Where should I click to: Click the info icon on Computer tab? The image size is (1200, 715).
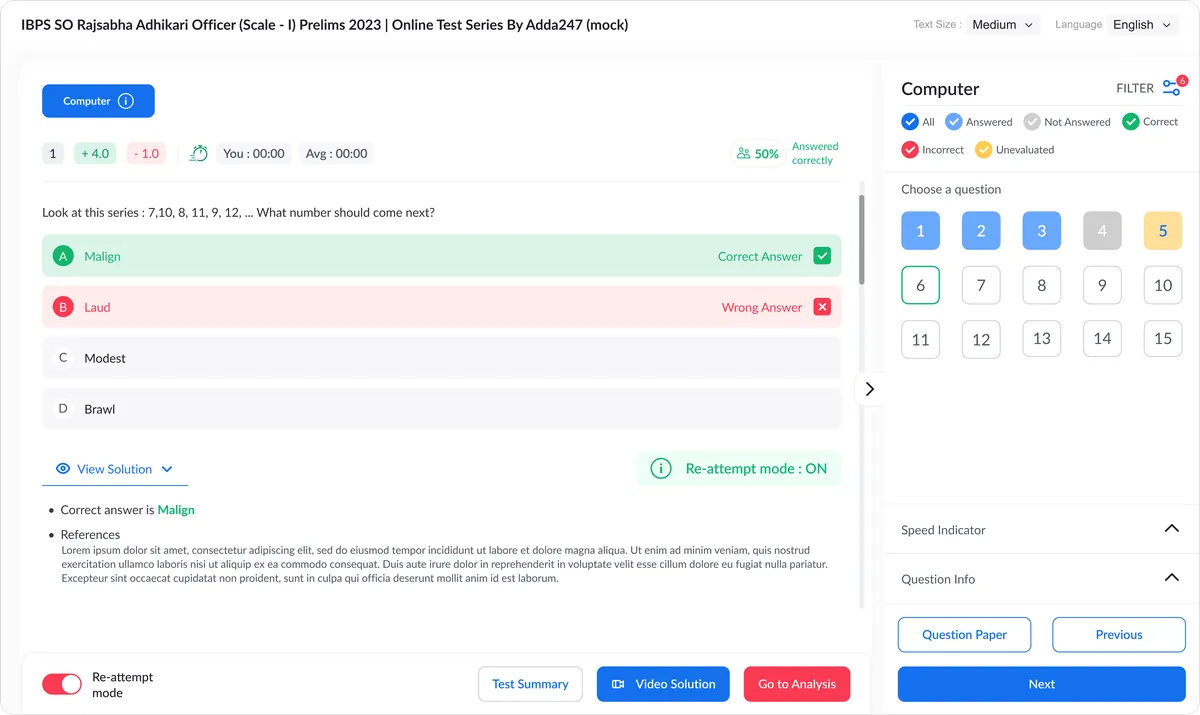(x=126, y=101)
